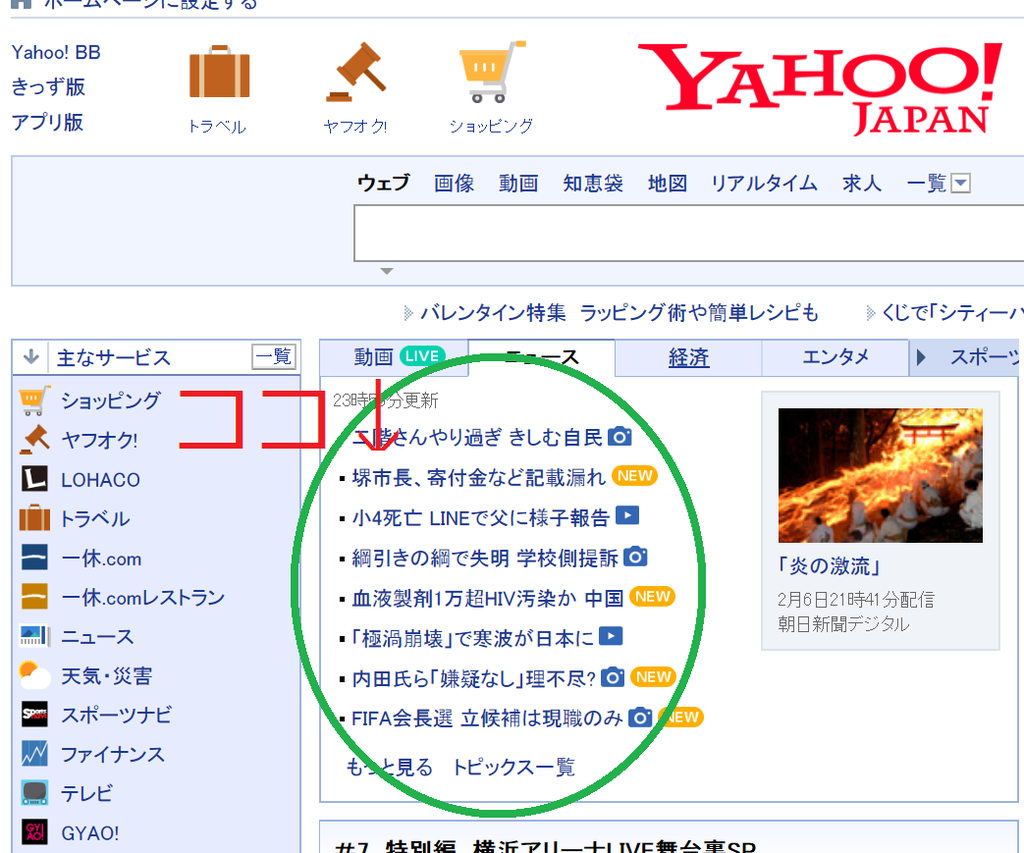This screenshot has width=1024, height=853.
Task: Click video icon beside 小4死亡 headline
Action: click(x=628, y=516)
